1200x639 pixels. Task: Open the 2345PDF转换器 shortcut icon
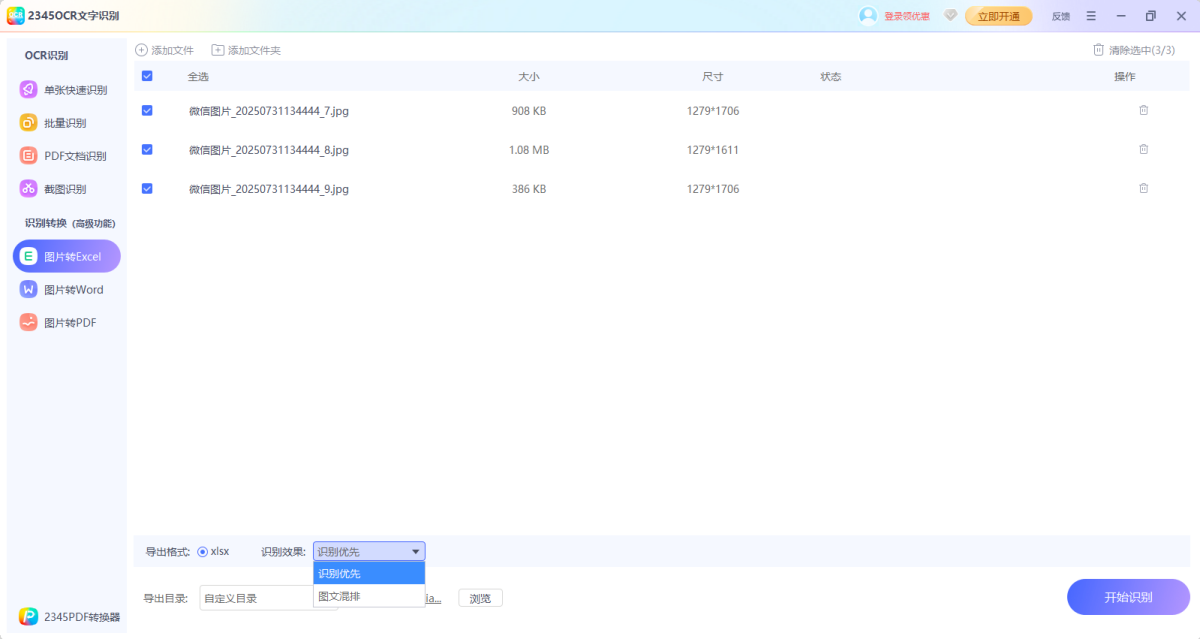pyautogui.click(x=29, y=617)
